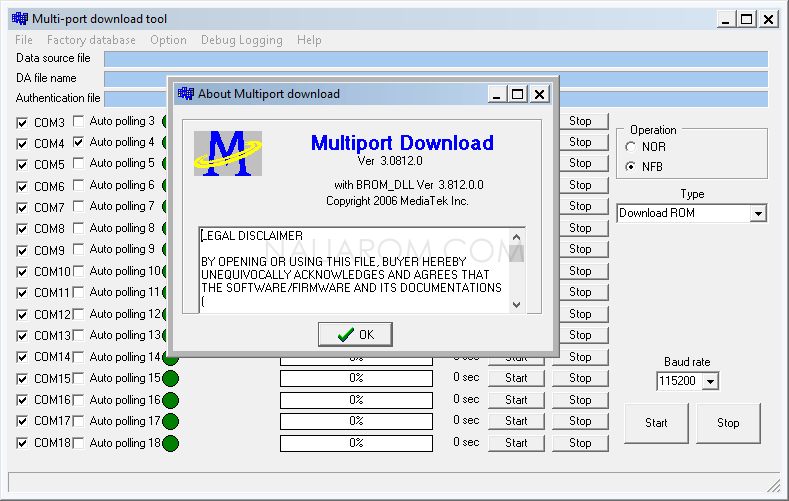Click the green status light for COM17

click(x=171, y=422)
